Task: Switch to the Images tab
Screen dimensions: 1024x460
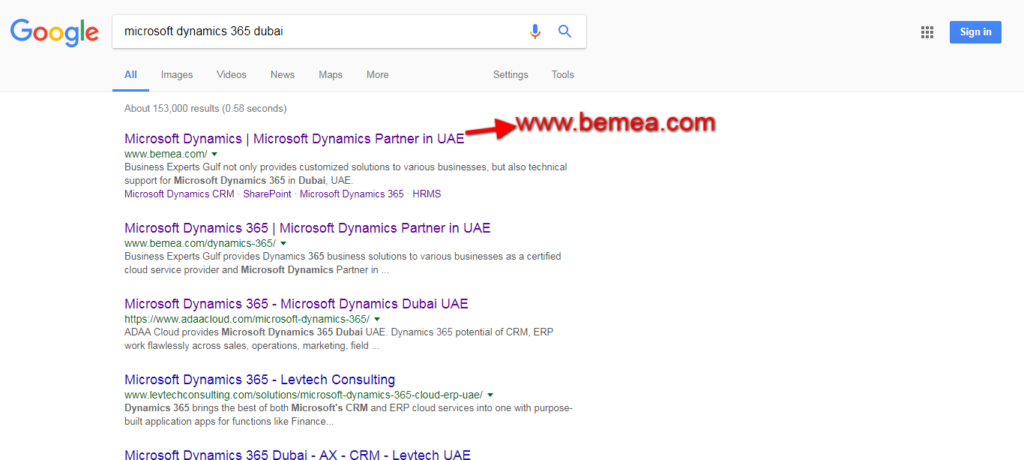Action: point(177,75)
